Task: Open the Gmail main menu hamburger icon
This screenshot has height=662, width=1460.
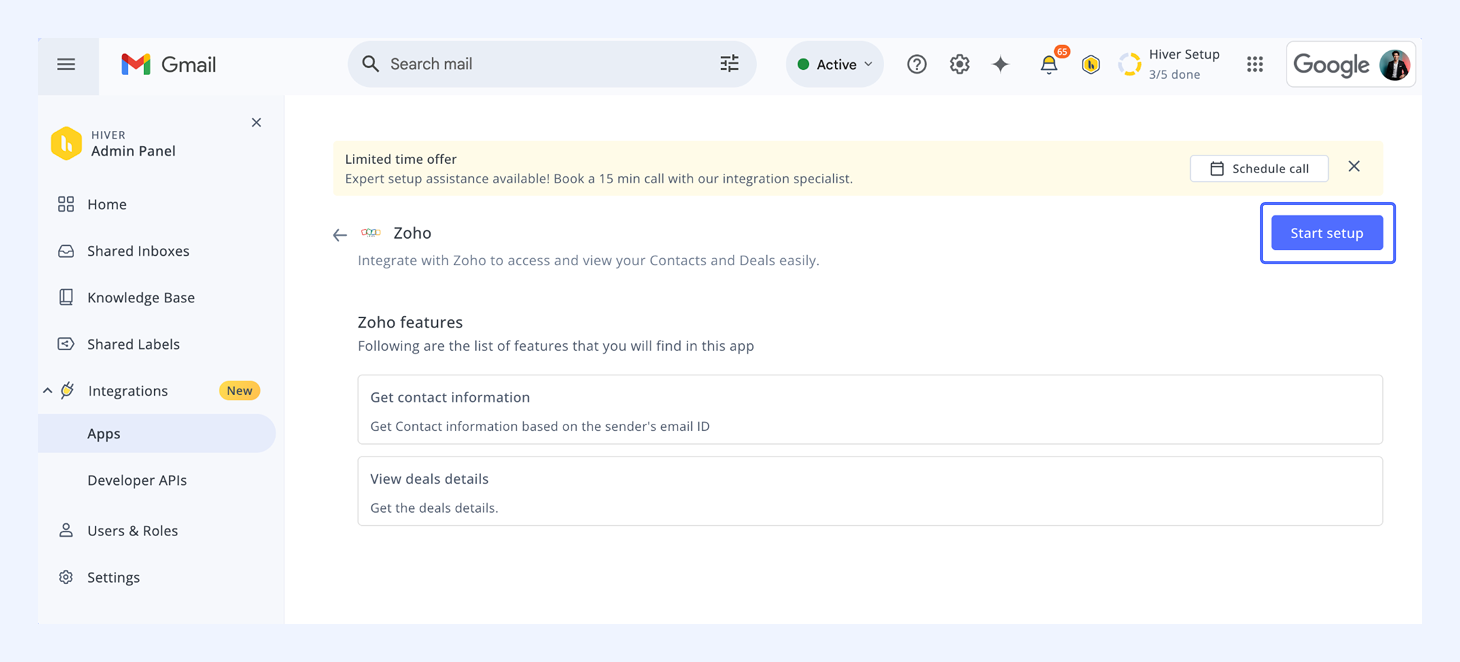Action: click(66, 64)
